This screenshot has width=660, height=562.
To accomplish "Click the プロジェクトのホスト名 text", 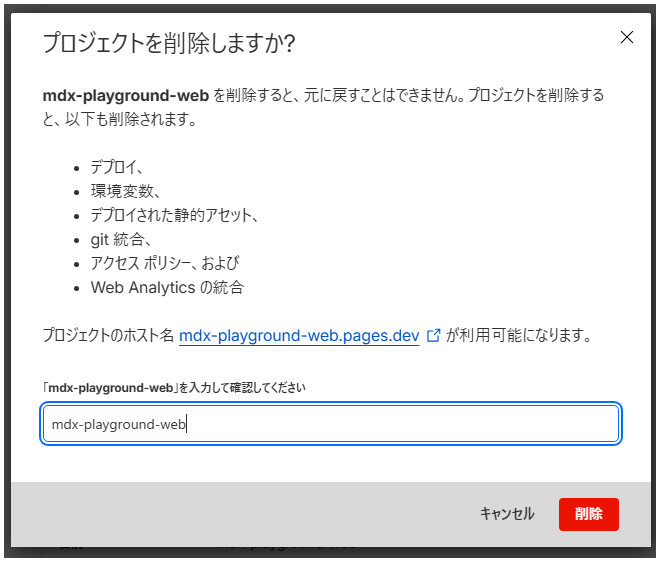I will (x=109, y=336).
